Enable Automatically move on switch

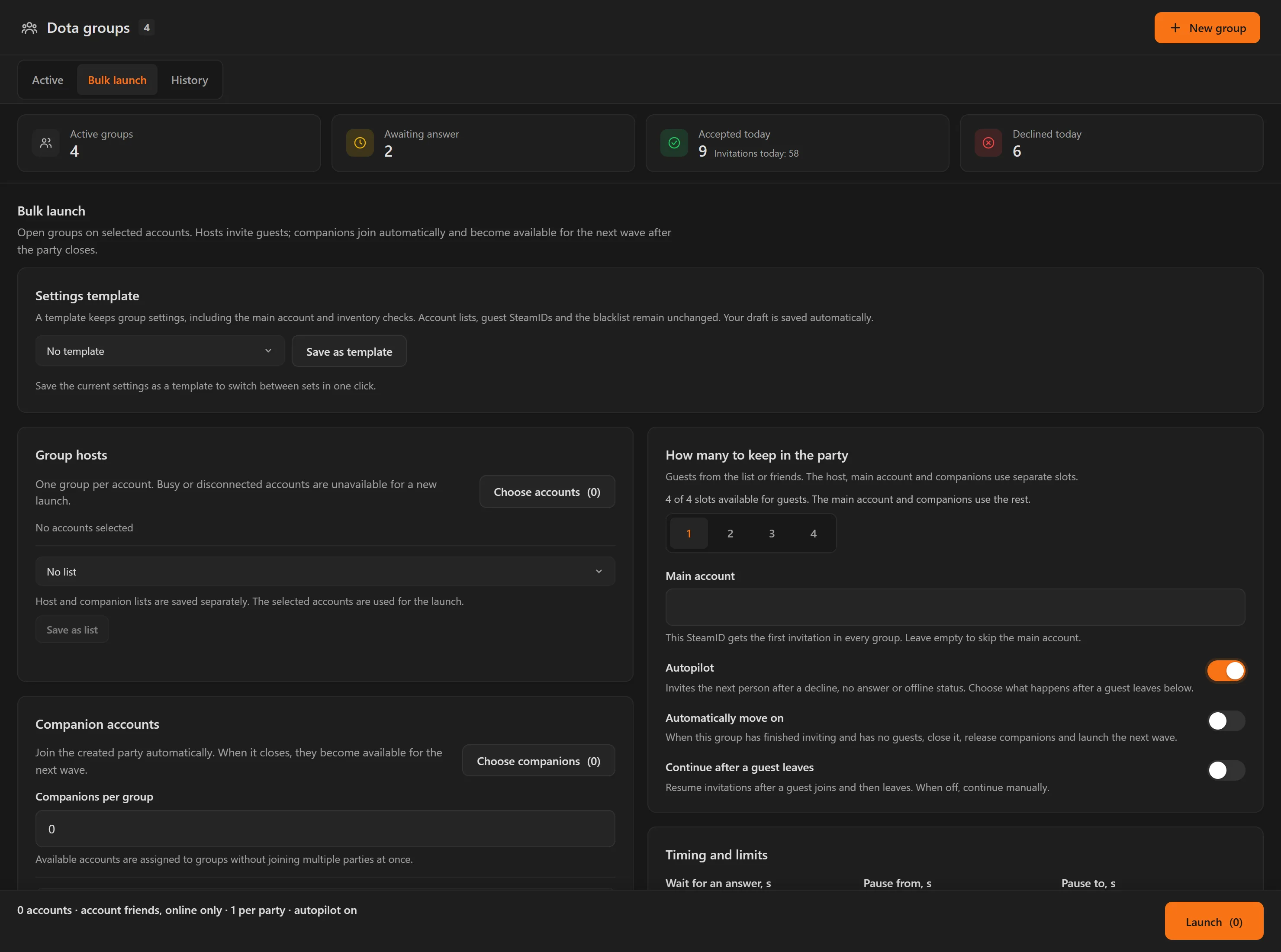(1226, 721)
